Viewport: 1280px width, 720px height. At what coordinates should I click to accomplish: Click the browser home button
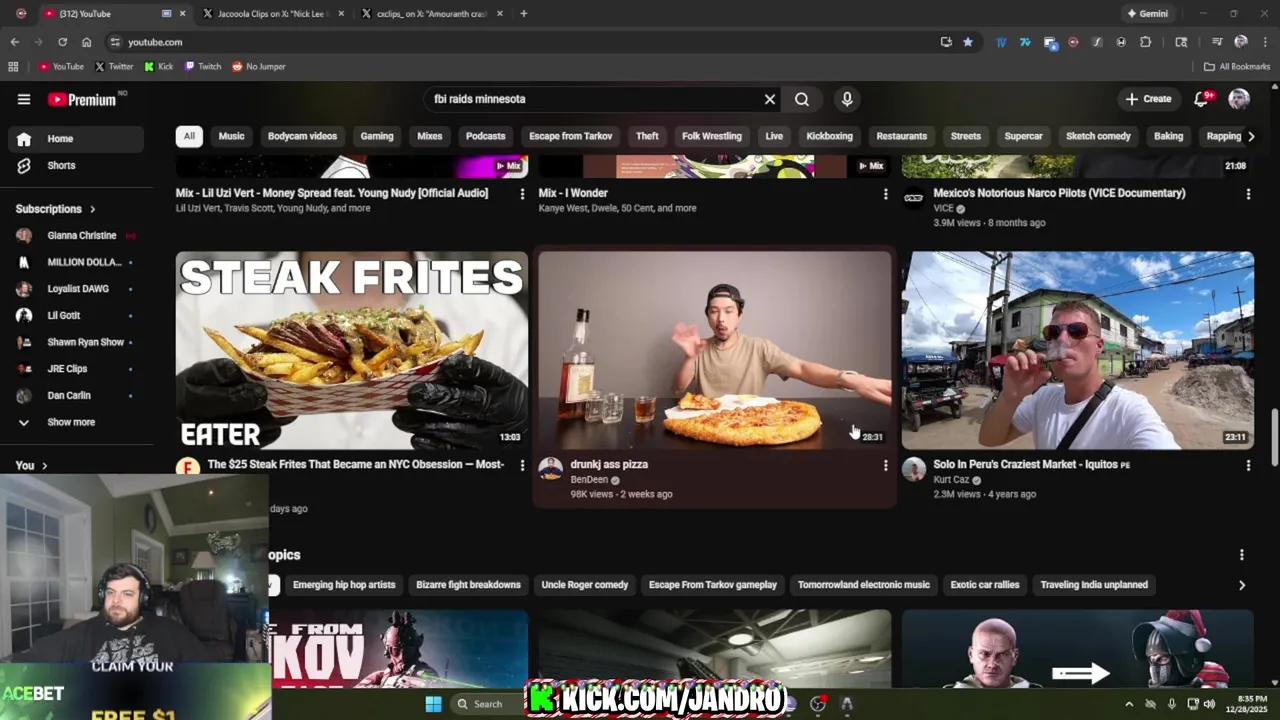point(87,42)
